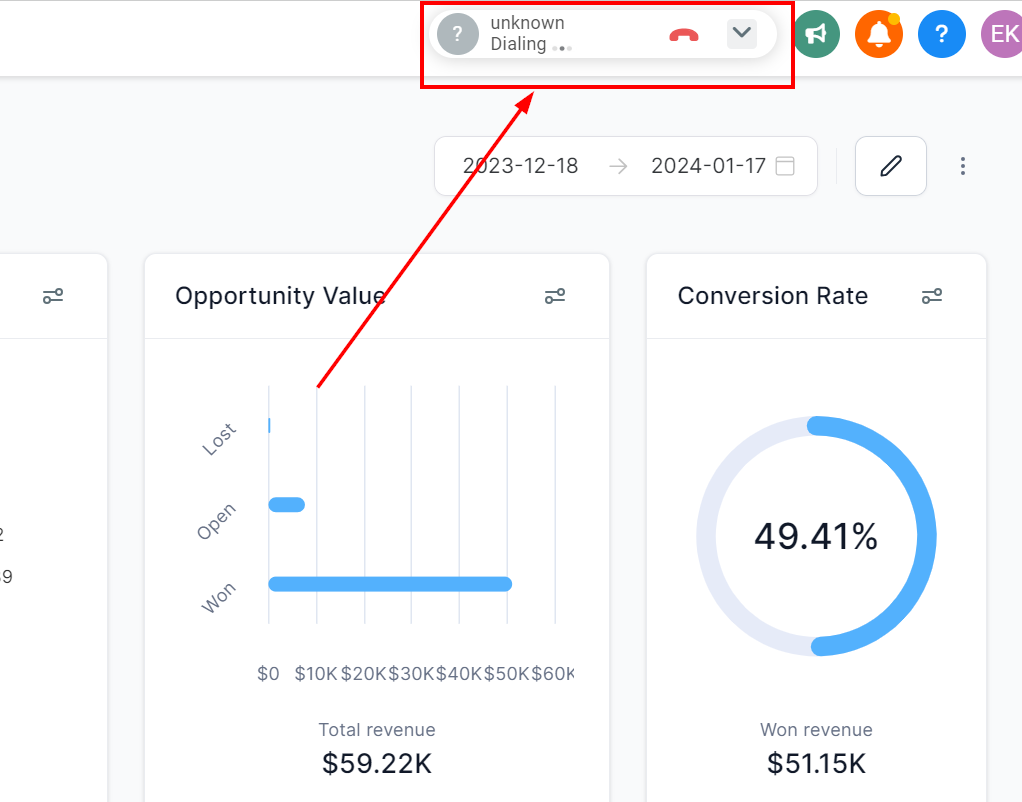The height and width of the screenshot is (802, 1022).
Task: Click the $59.22K total revenue value
Action: click(x=377, y=763)
